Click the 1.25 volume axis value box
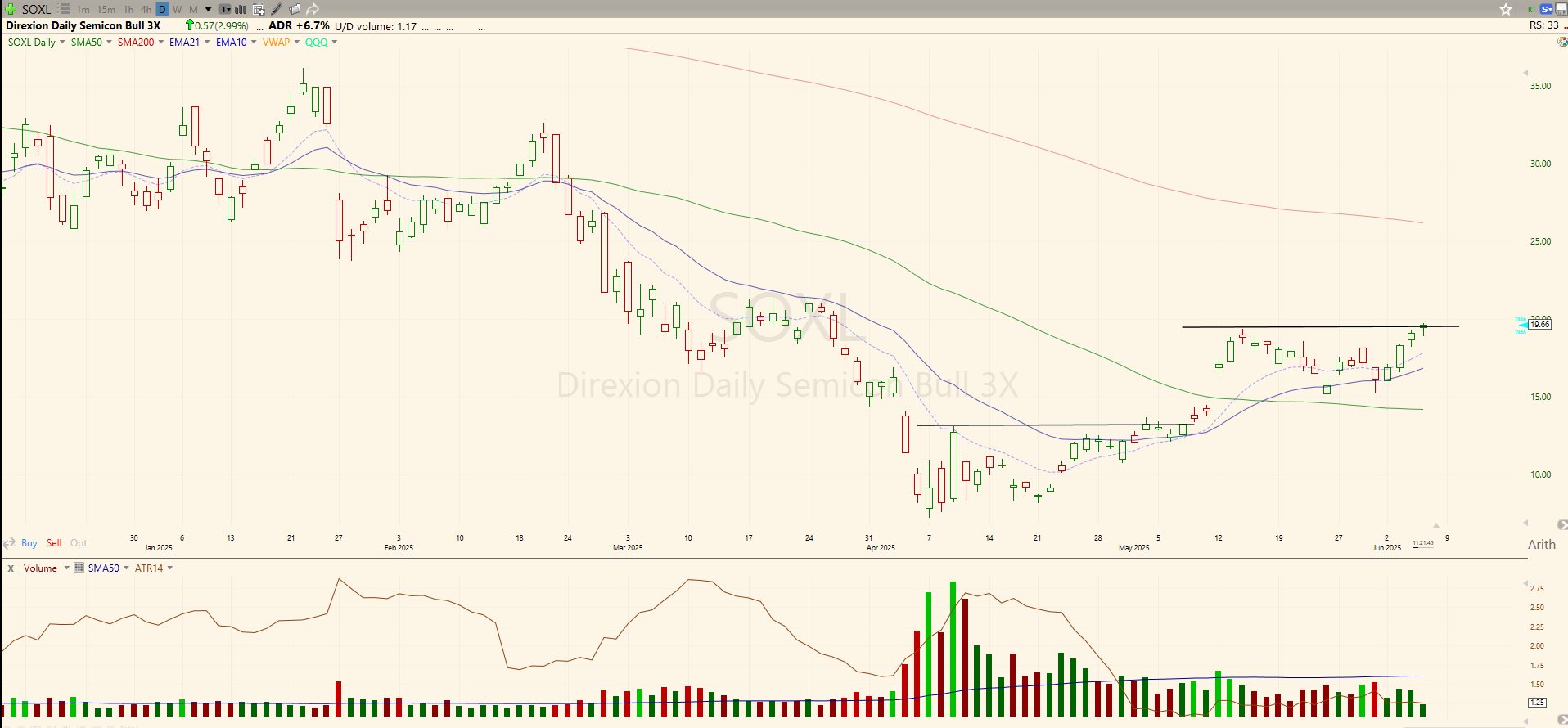Viewport: 1568px width, 728px height. pyautogui.click(x=1537, y=702)
